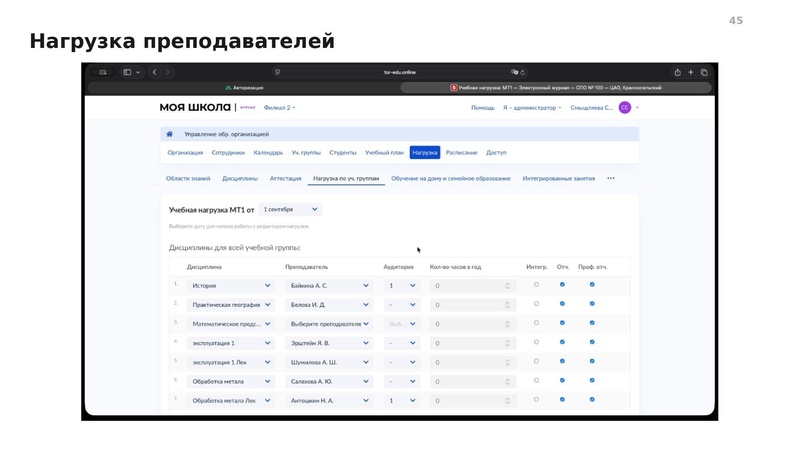
Task: Open the Байкина А. С. teacher dropdown
Action: 329,286
